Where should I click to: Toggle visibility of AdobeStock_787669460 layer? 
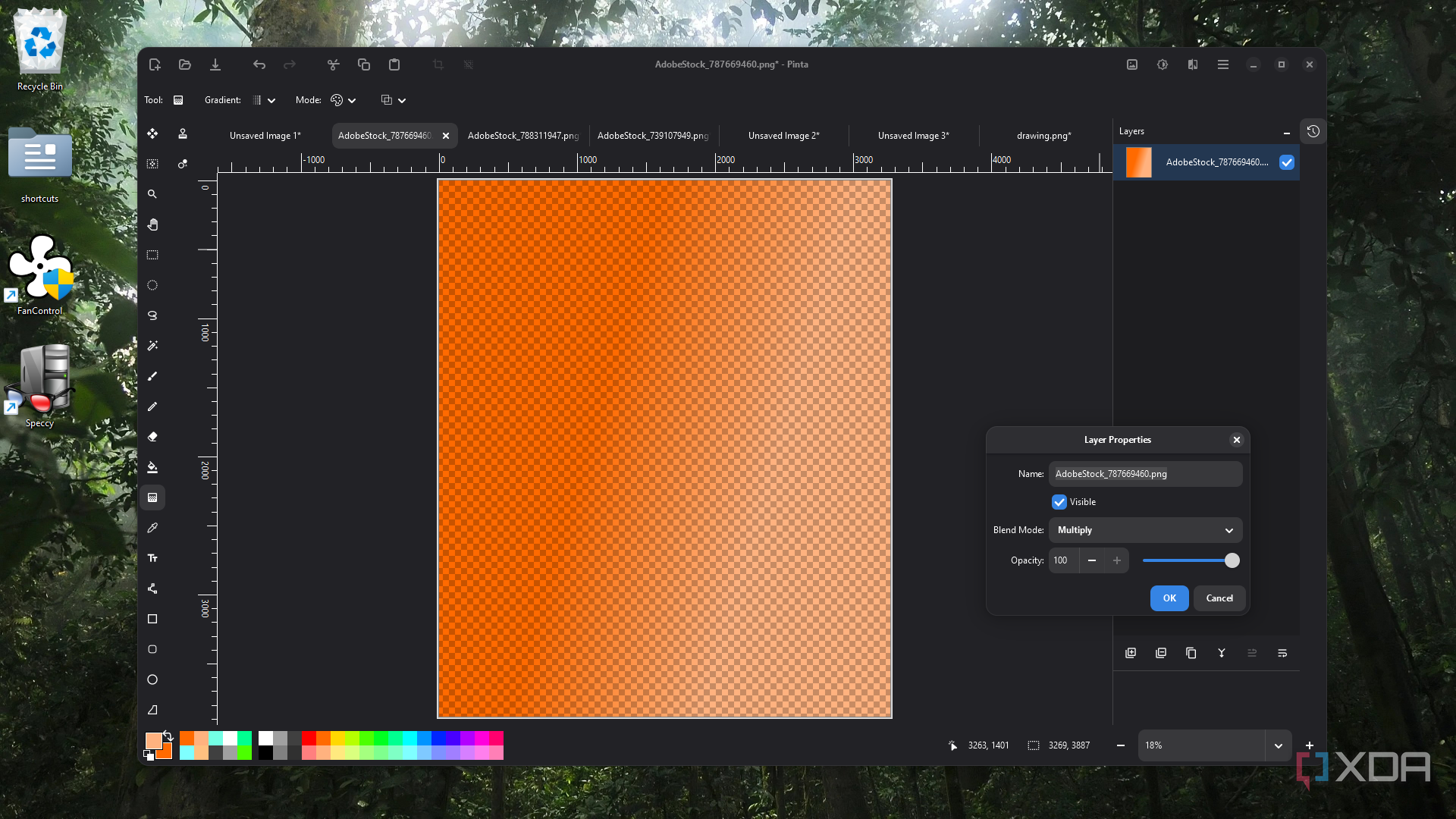click(x=1287, y=162)
